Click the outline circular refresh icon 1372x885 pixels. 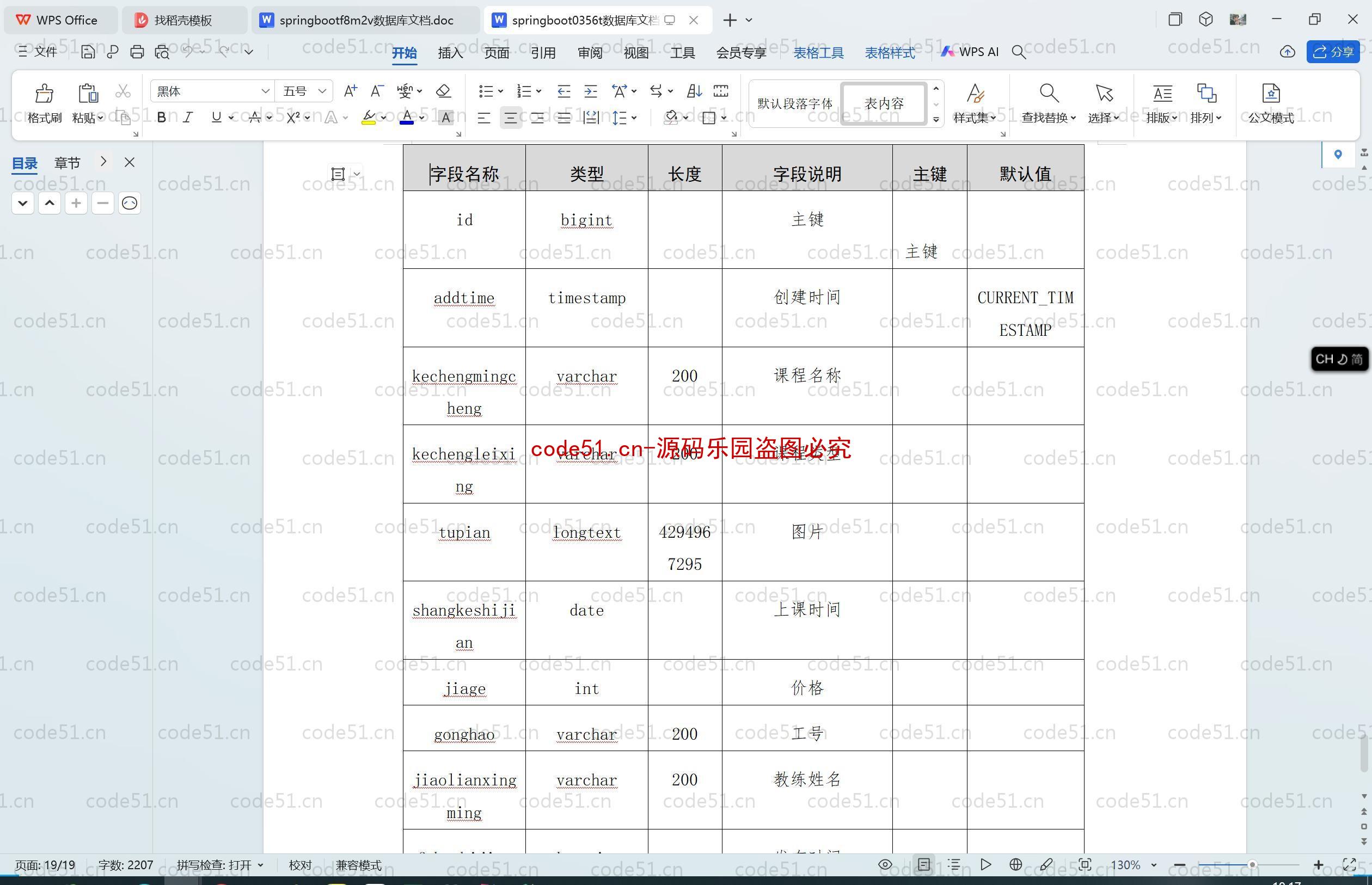pyautogui.click(x=130, y=203)
